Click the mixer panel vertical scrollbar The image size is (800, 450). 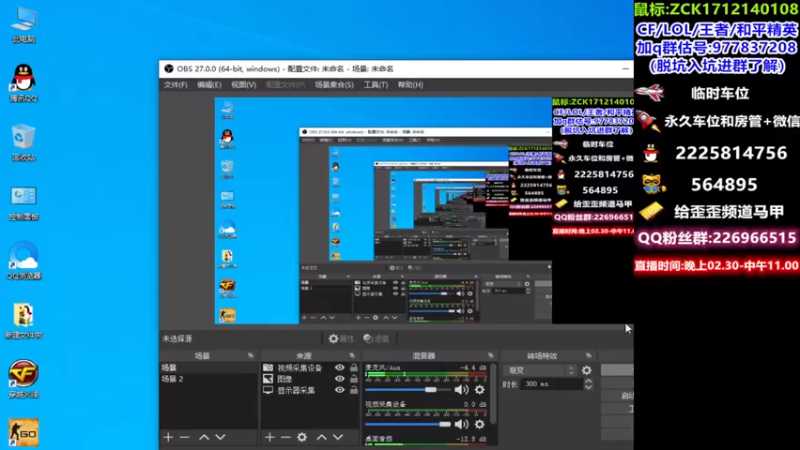[493, 393]
